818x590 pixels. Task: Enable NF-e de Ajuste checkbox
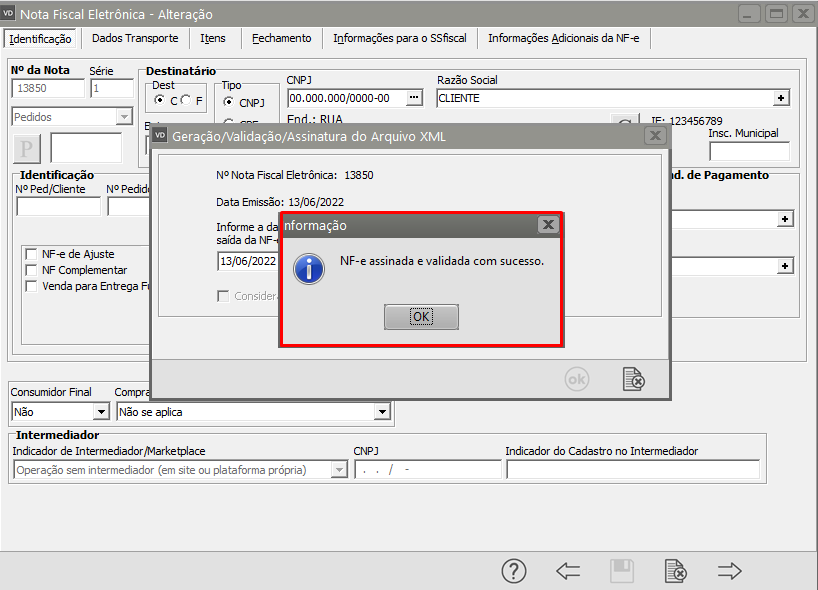tap(31, 254)
